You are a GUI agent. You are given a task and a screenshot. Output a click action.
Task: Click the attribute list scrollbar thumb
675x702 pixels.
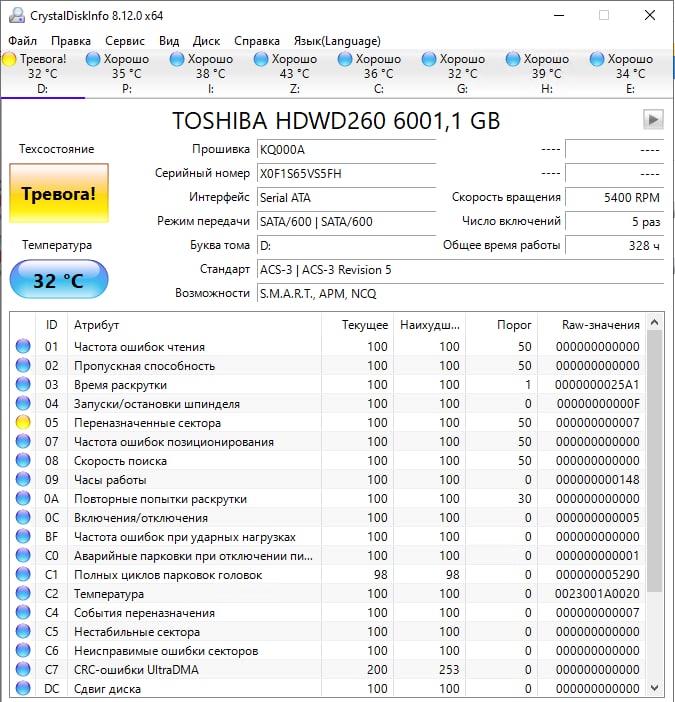click(654, 461)
